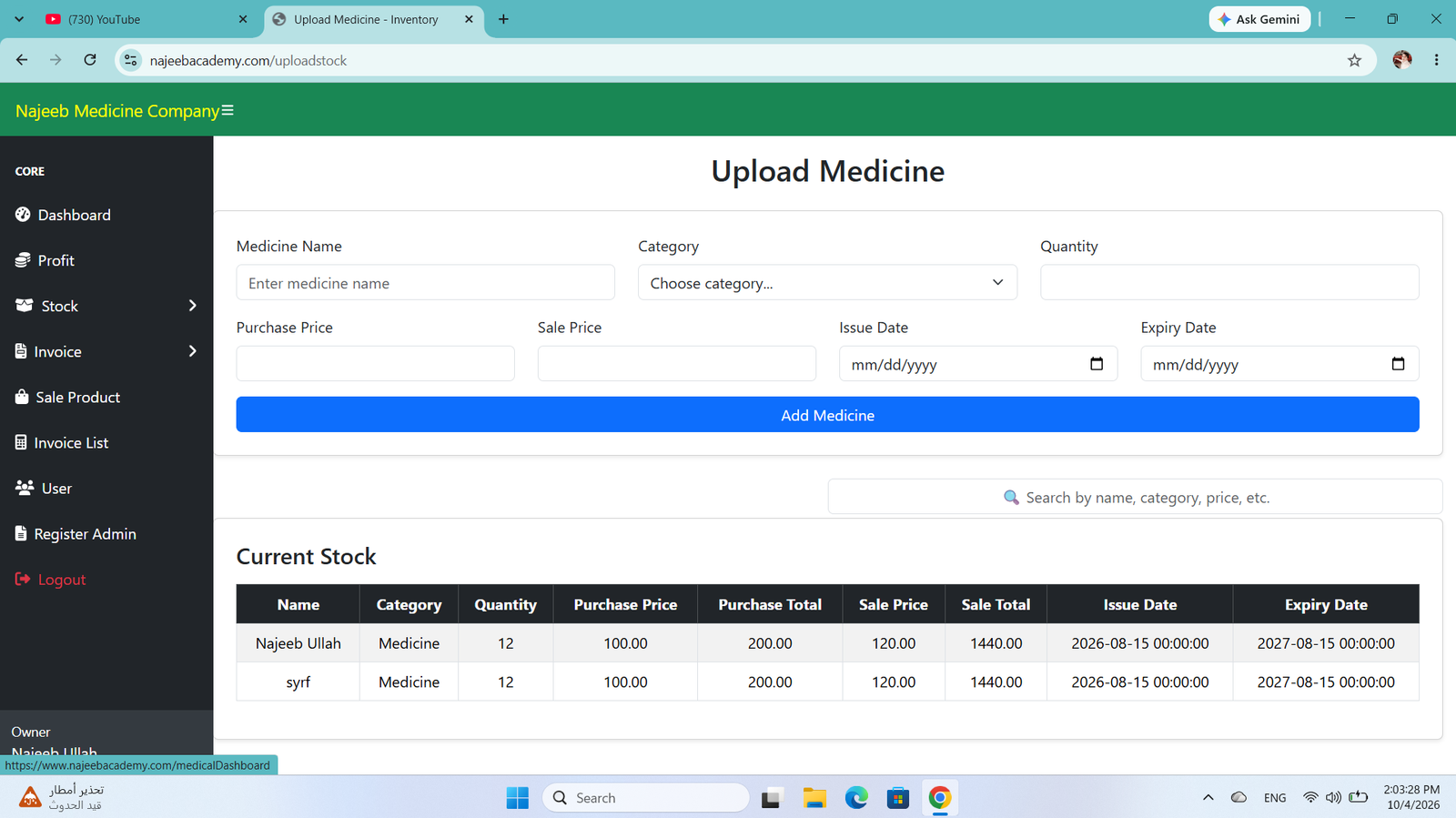Click the Stock box icon in sidebar
This screenshot has width=1456, height=818.
[x=25, y=306]
